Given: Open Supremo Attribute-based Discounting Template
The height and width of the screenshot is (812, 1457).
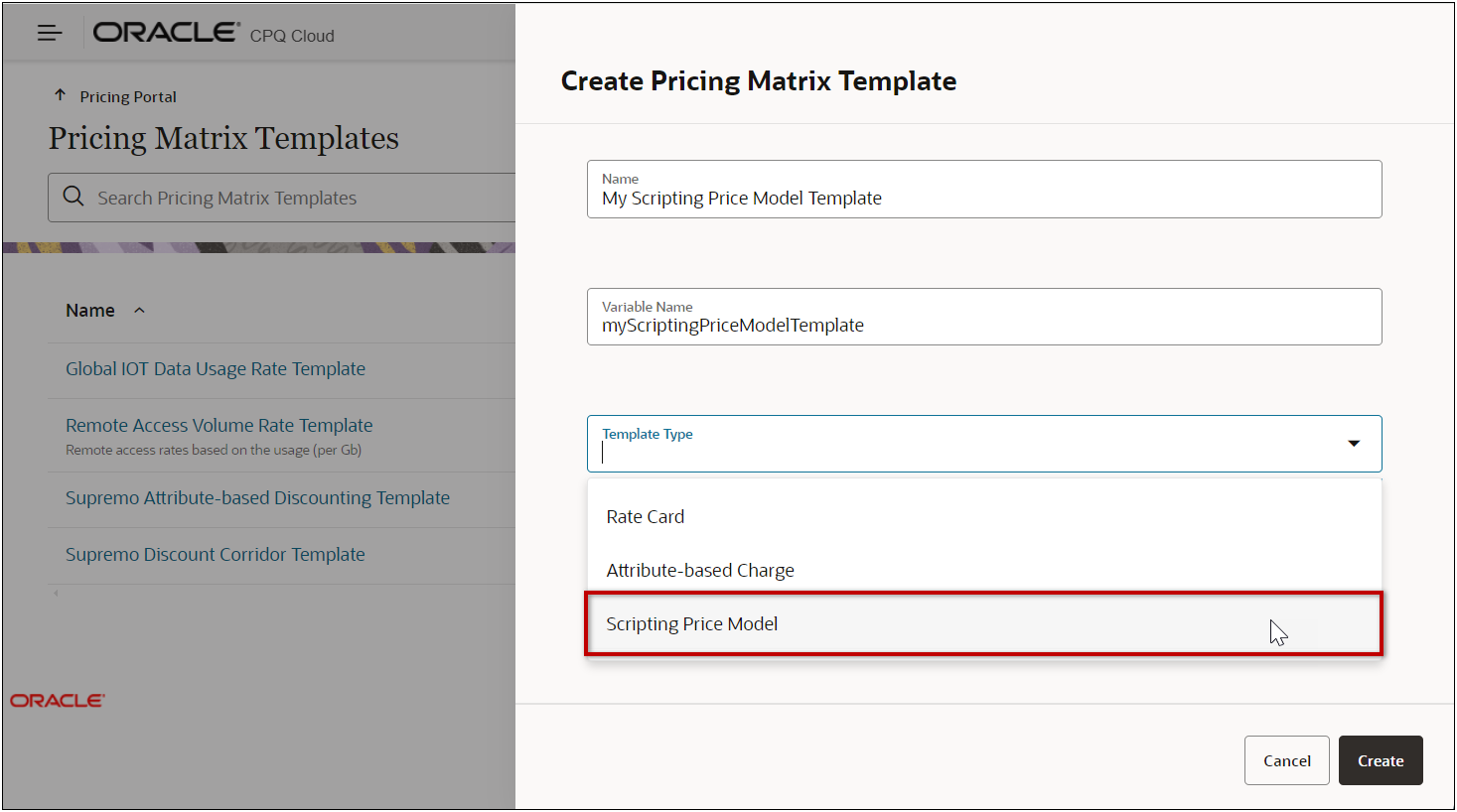Looking at the screenshot, I should (x=257, y=497).
